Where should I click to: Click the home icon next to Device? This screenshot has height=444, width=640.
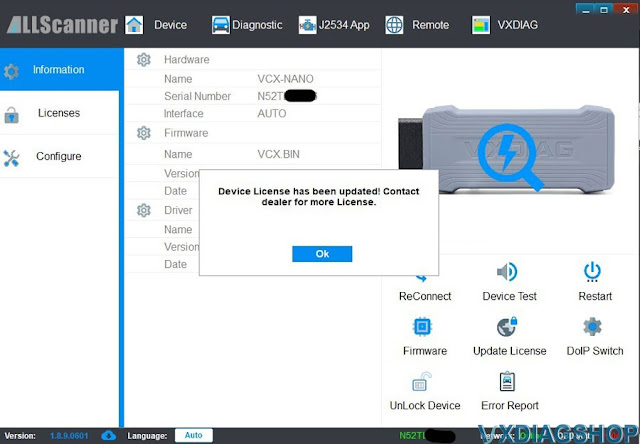(x=134, y=25)
